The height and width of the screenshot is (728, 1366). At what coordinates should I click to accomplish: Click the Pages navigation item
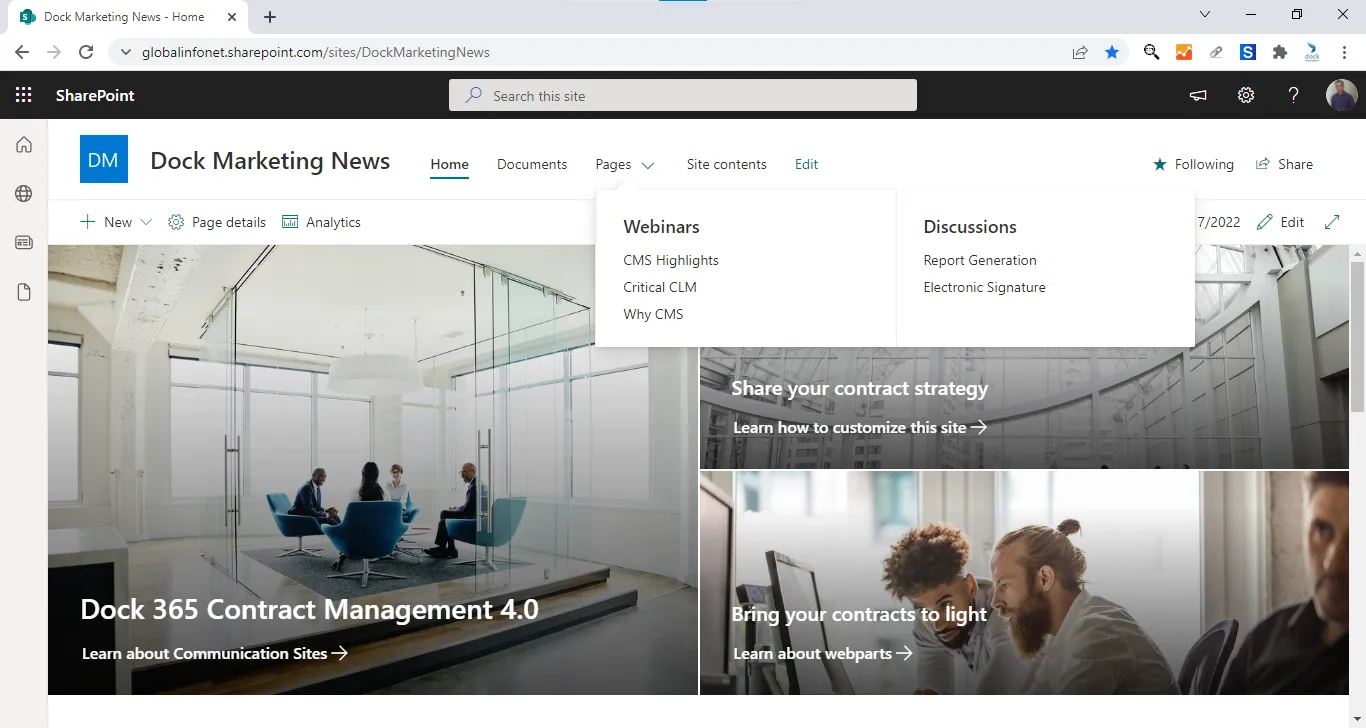point(613,164)
